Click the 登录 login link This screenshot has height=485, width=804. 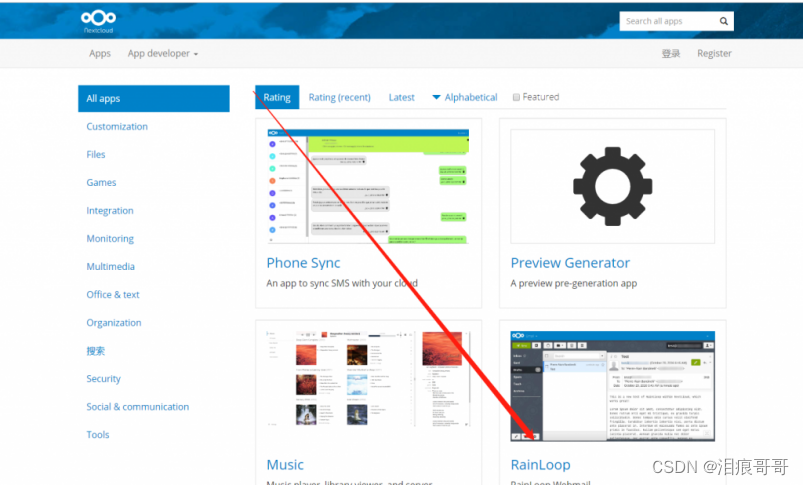671,53
